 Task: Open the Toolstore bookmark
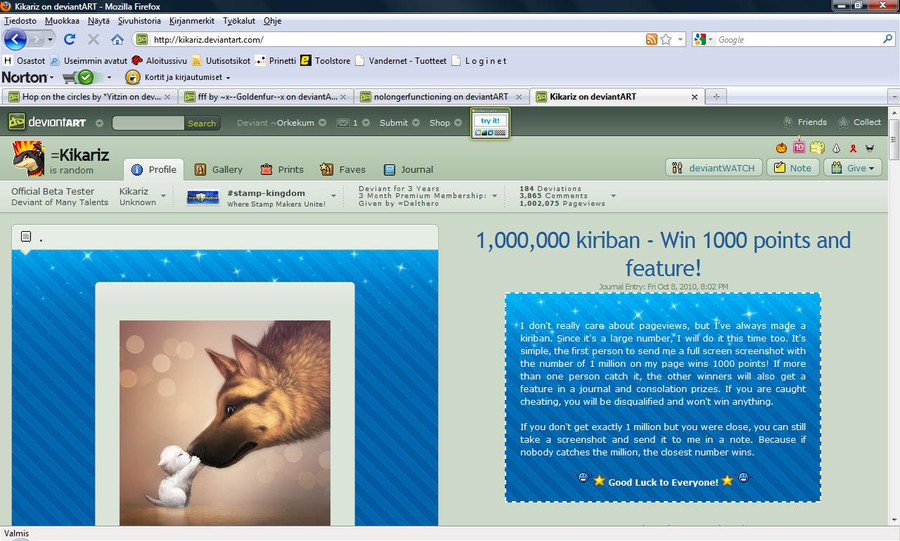(x=325, y=61)
